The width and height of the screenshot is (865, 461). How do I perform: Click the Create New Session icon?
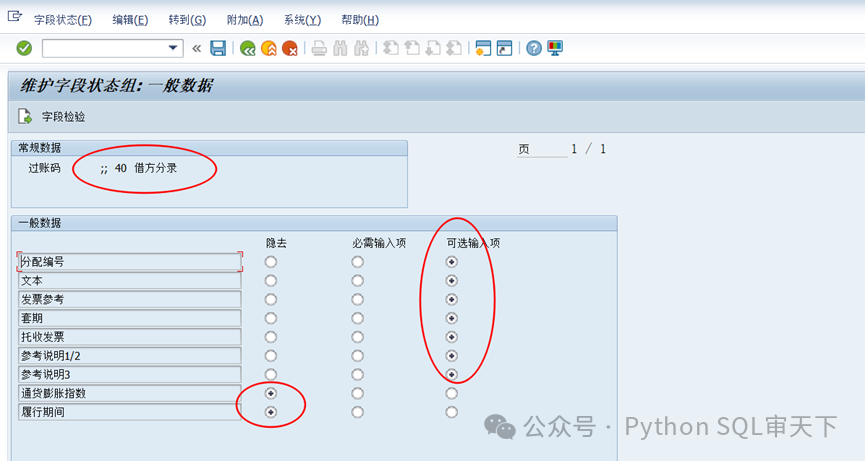tap(483, 49)
